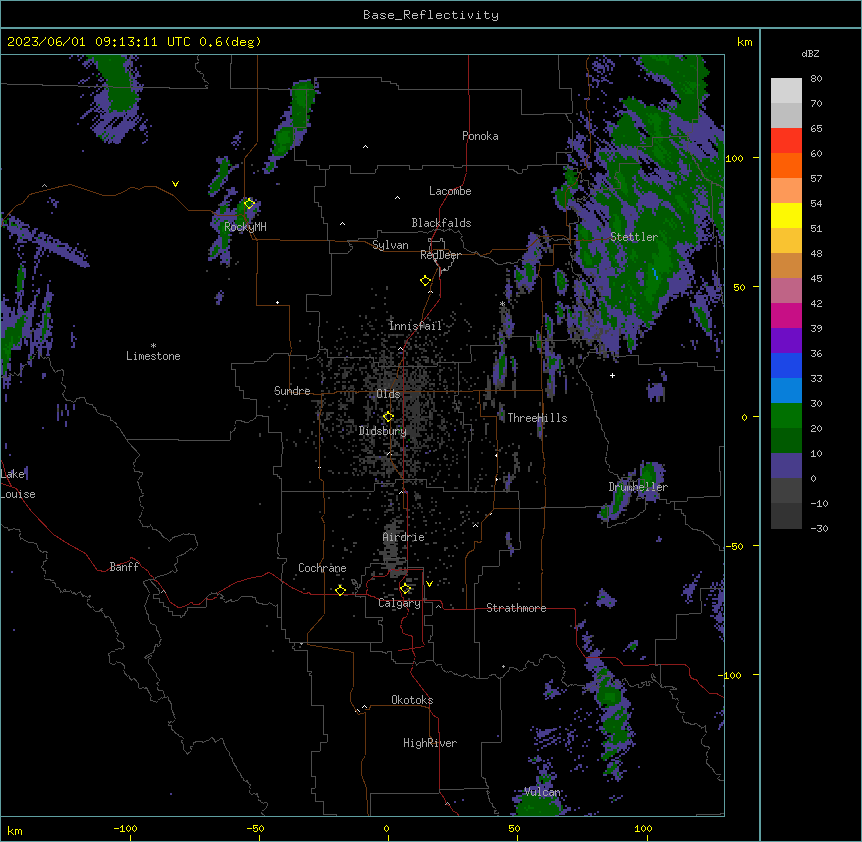The image size is (862, 842).
Task: Click the km unit label at top right
Action: (745, 42)
